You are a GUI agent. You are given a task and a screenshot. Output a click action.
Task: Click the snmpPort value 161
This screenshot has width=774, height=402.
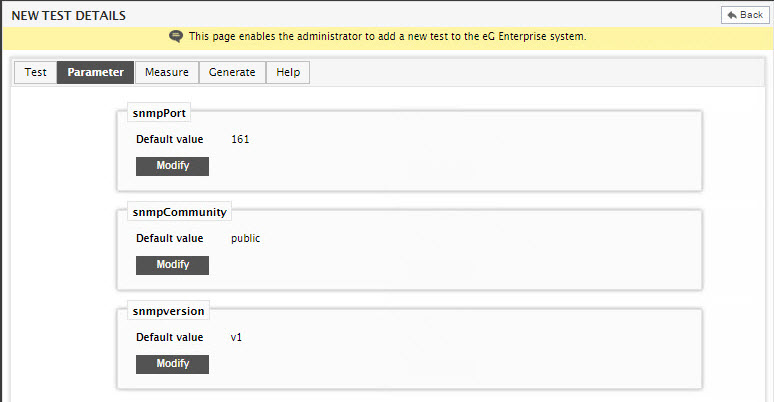click(240, 139)
